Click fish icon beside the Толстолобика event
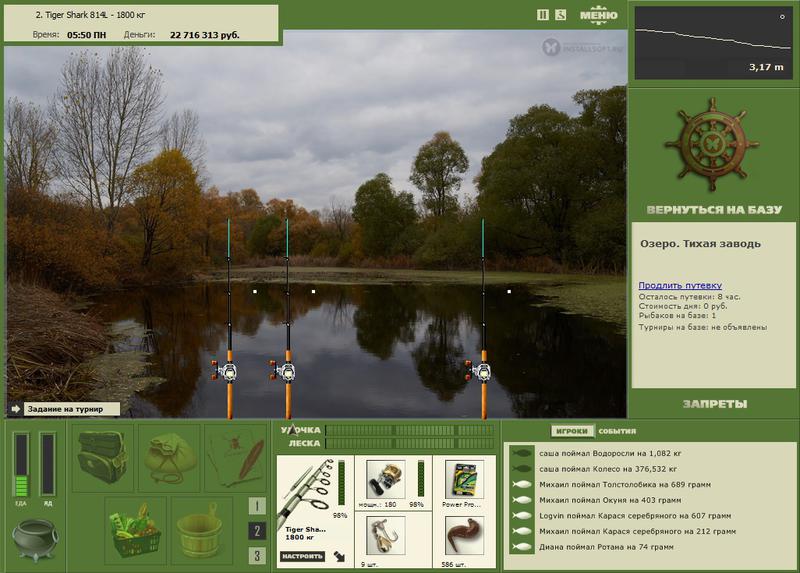Screen dimensions: 800x573 (522, 485)
